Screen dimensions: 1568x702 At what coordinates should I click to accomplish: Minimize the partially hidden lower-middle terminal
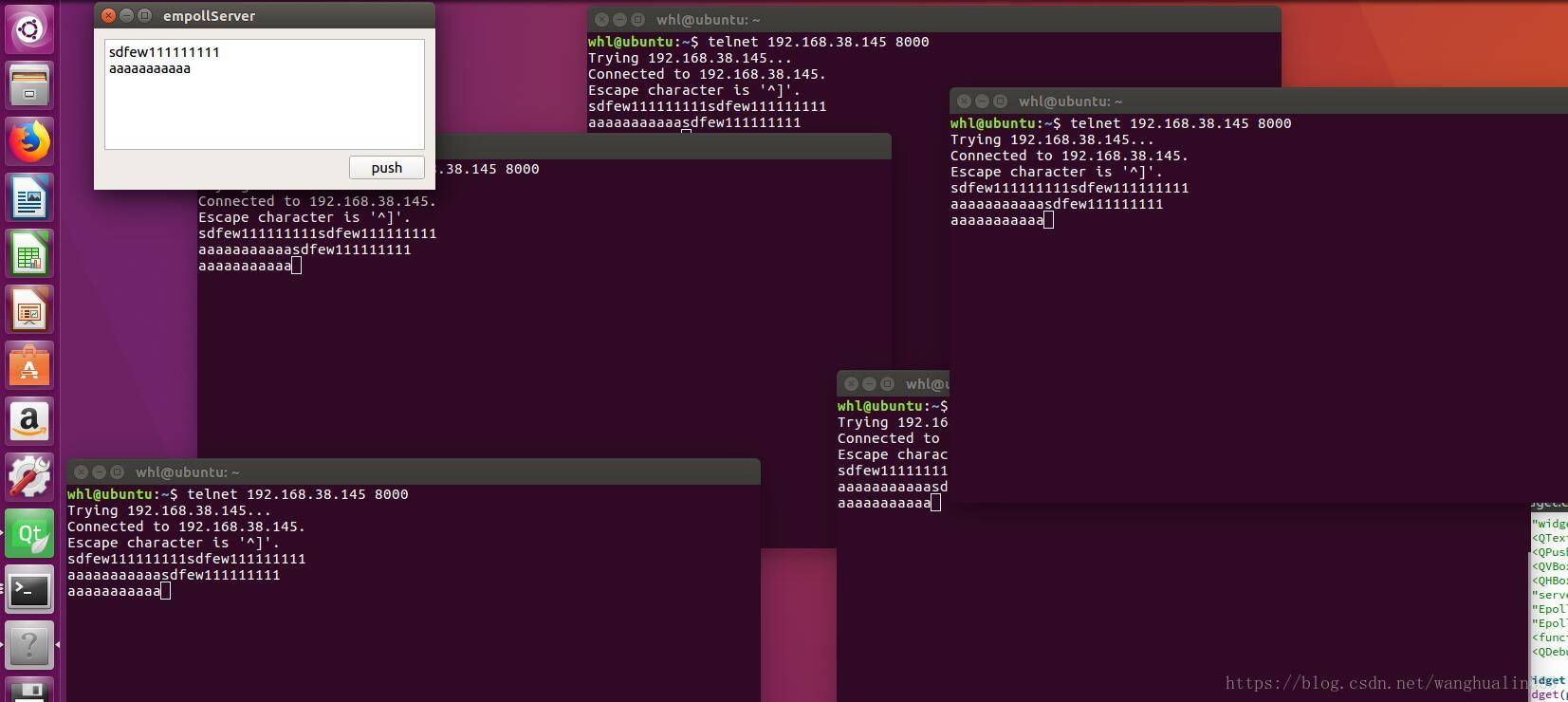coord(869,383)
